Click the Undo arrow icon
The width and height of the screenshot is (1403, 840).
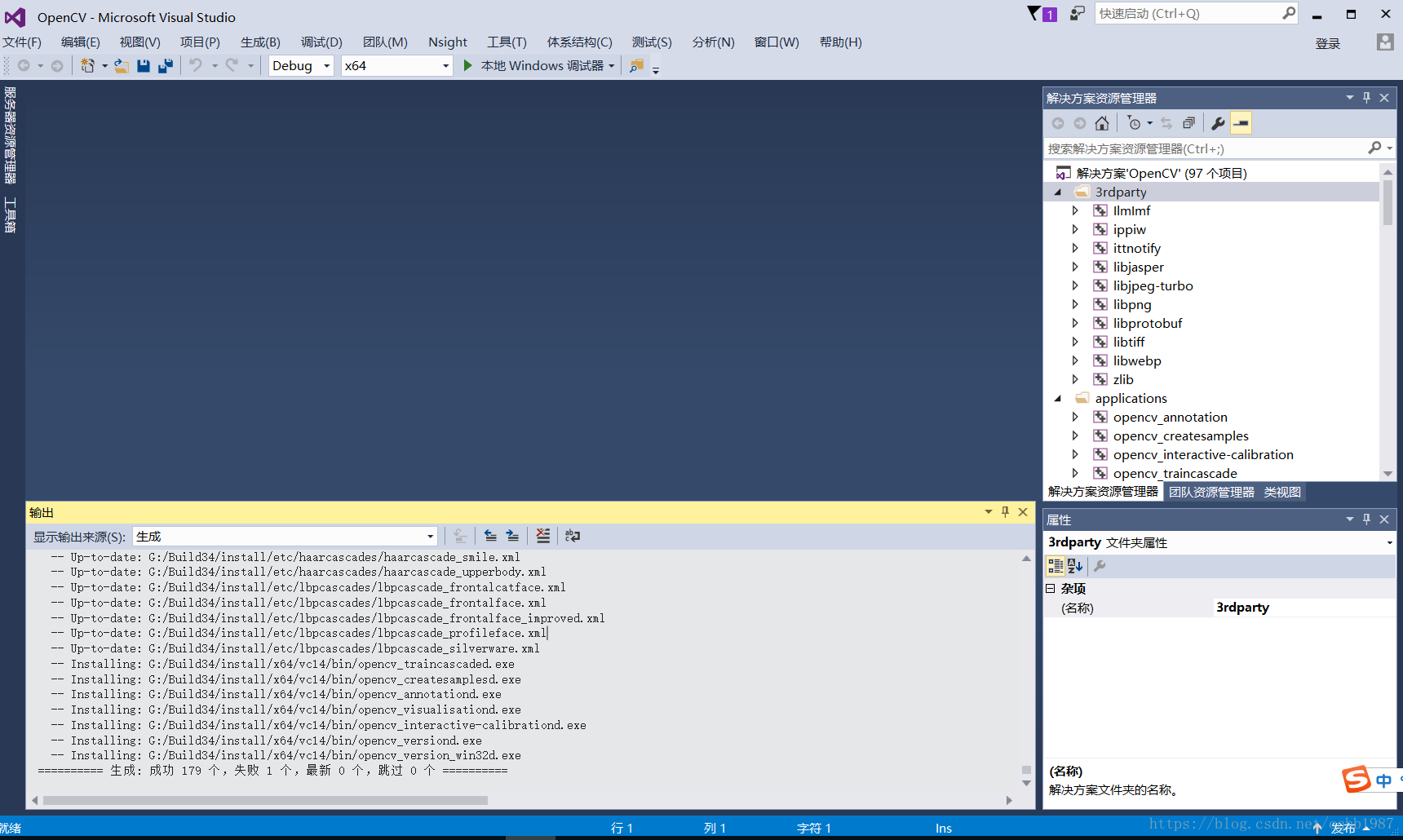click(196, 65)
